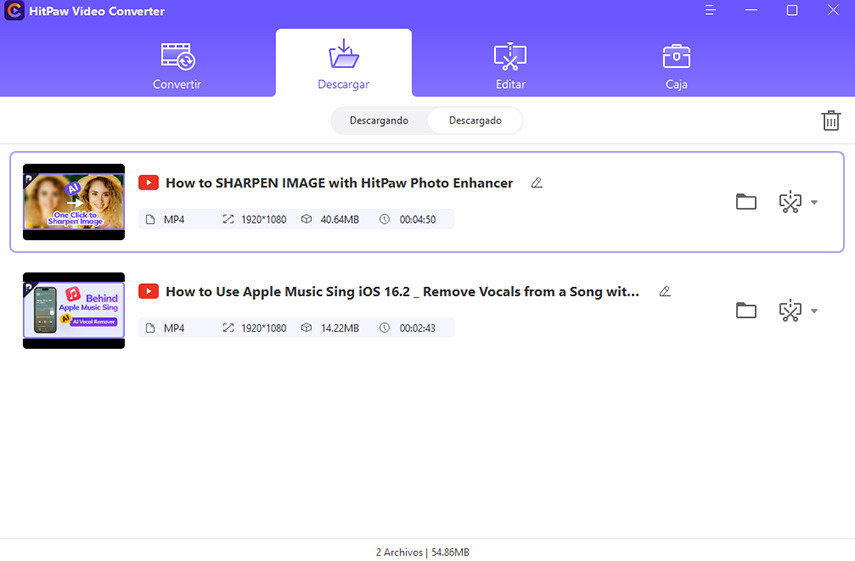855x561 pixels.
Task: Rename the SHARPEN IMAGE video title
Action: coord(537,183)
